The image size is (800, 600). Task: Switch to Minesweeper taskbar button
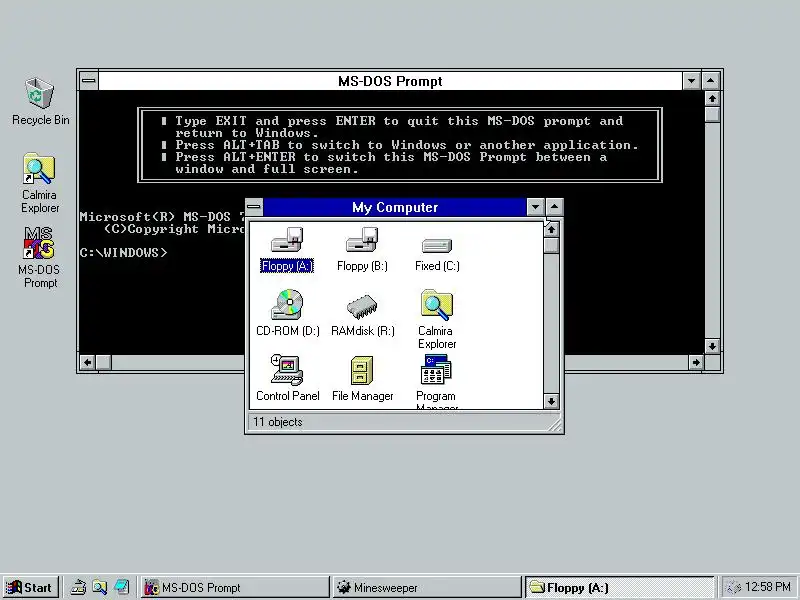click(427, 587)
